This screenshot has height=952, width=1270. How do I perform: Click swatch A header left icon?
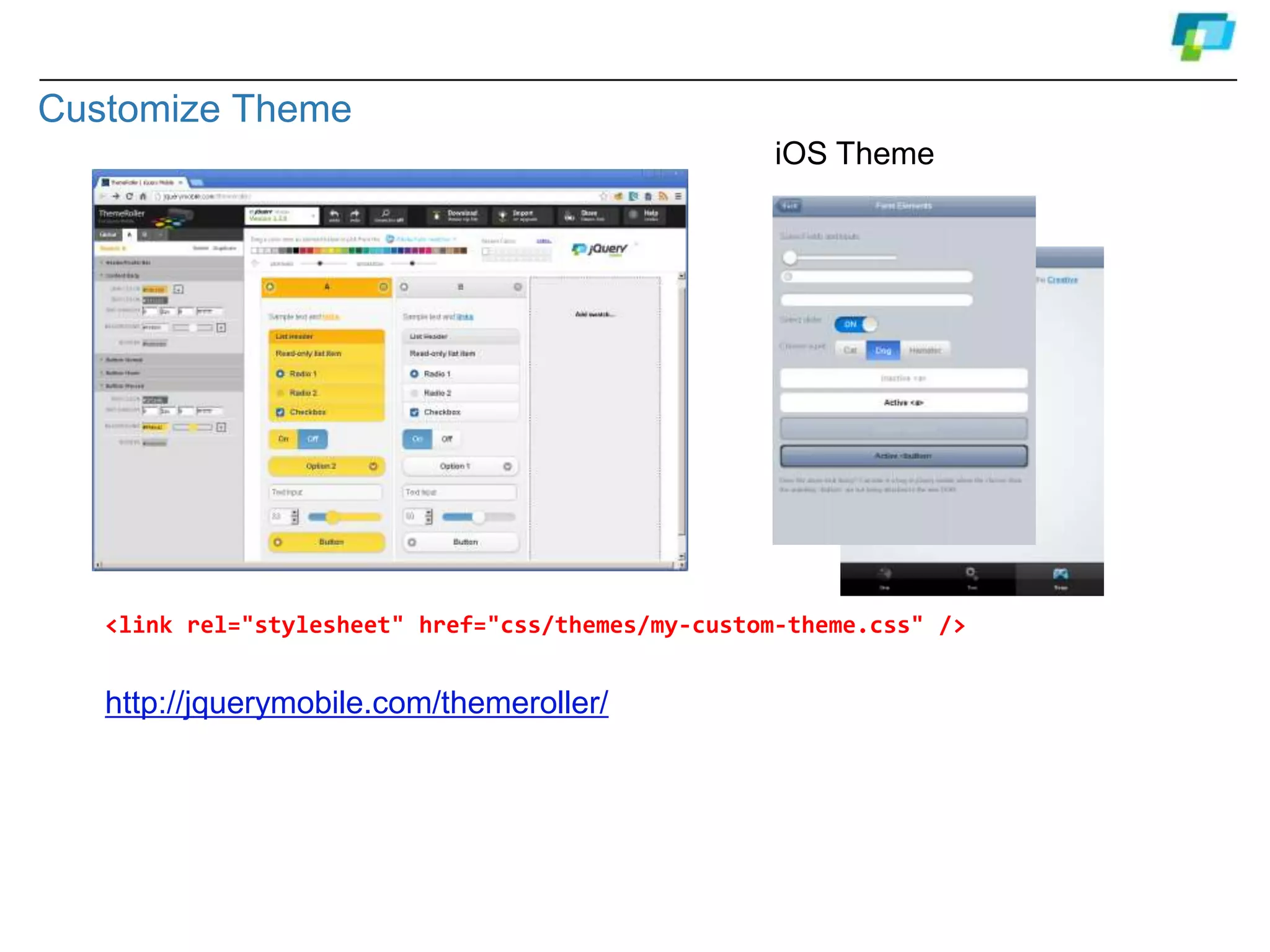(x=270, y=287)
